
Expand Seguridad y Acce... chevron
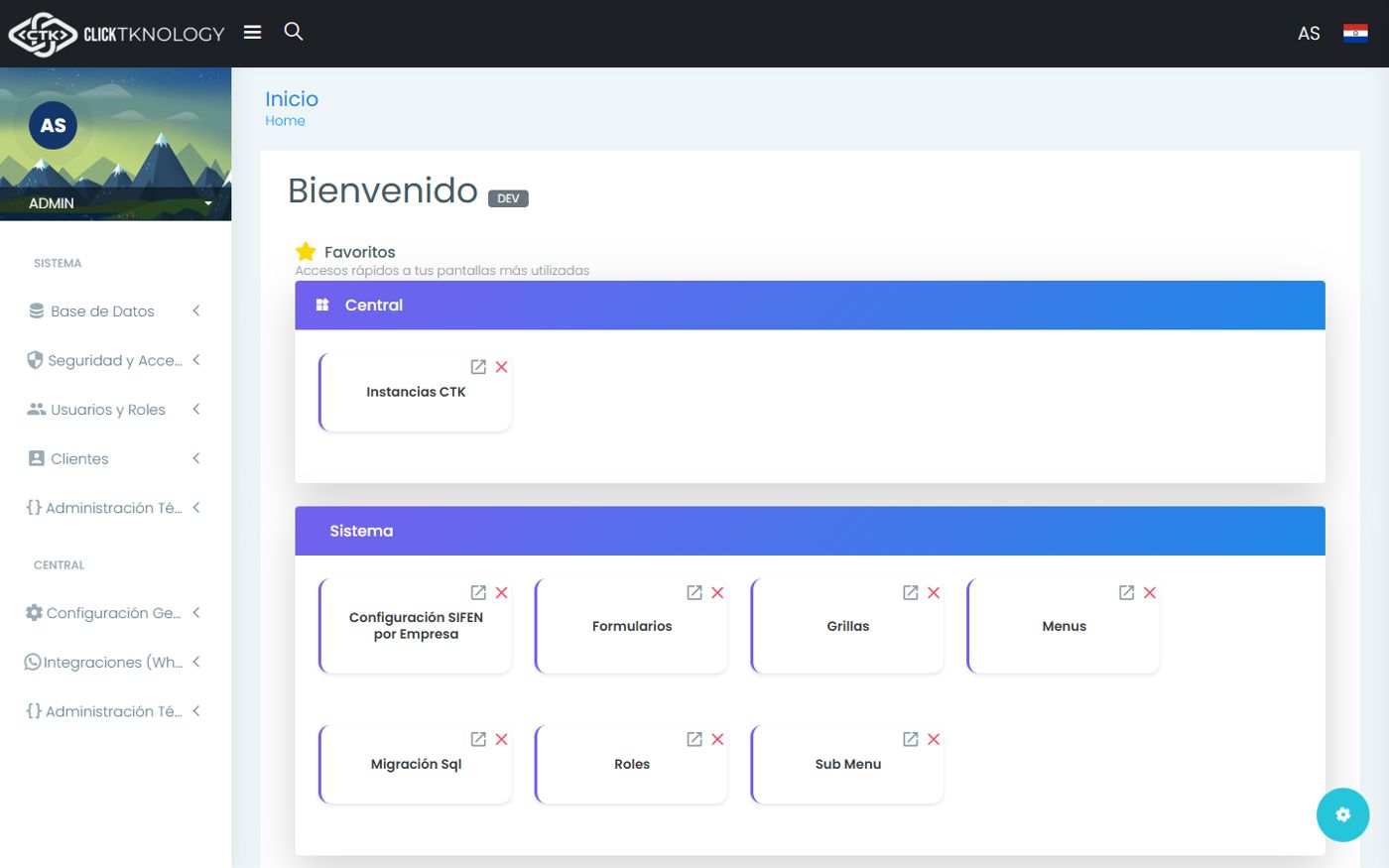click(x=196, y=360)
